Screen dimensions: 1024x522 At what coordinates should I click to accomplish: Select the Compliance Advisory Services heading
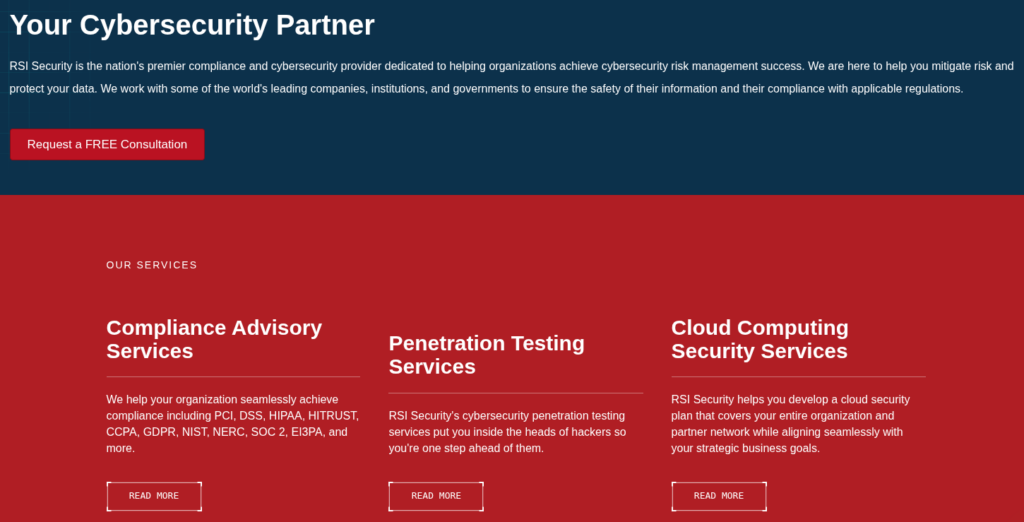pyautogui.click(x=214, y=339)
